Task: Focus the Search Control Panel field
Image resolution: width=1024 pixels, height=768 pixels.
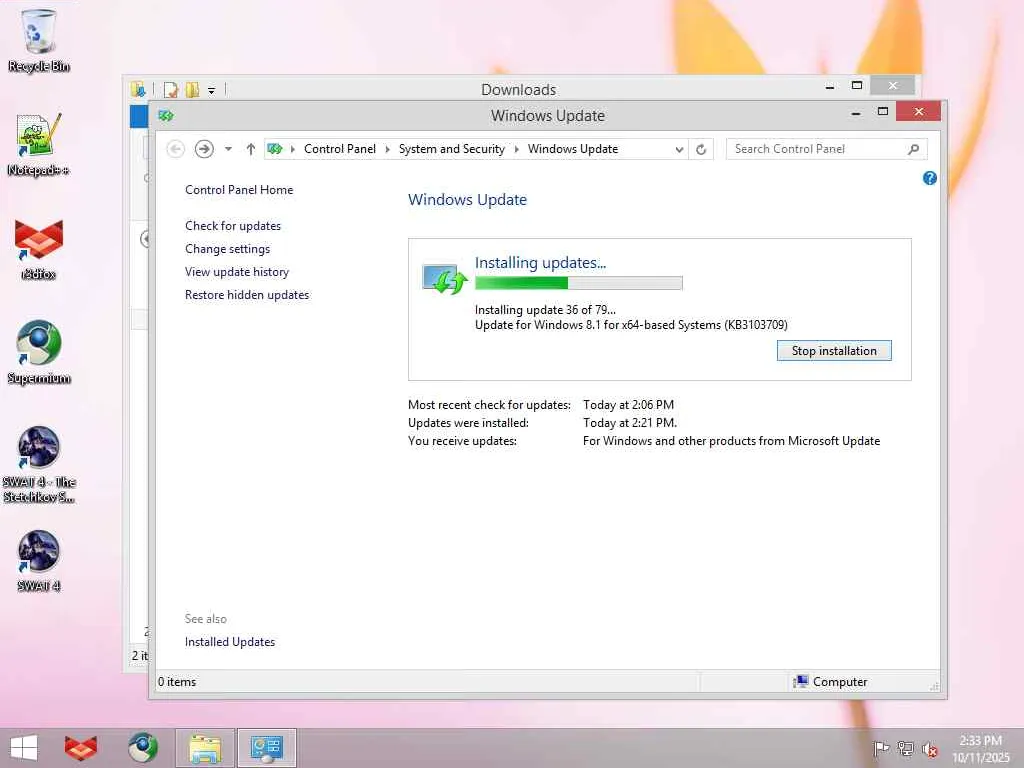Action: 816,150
